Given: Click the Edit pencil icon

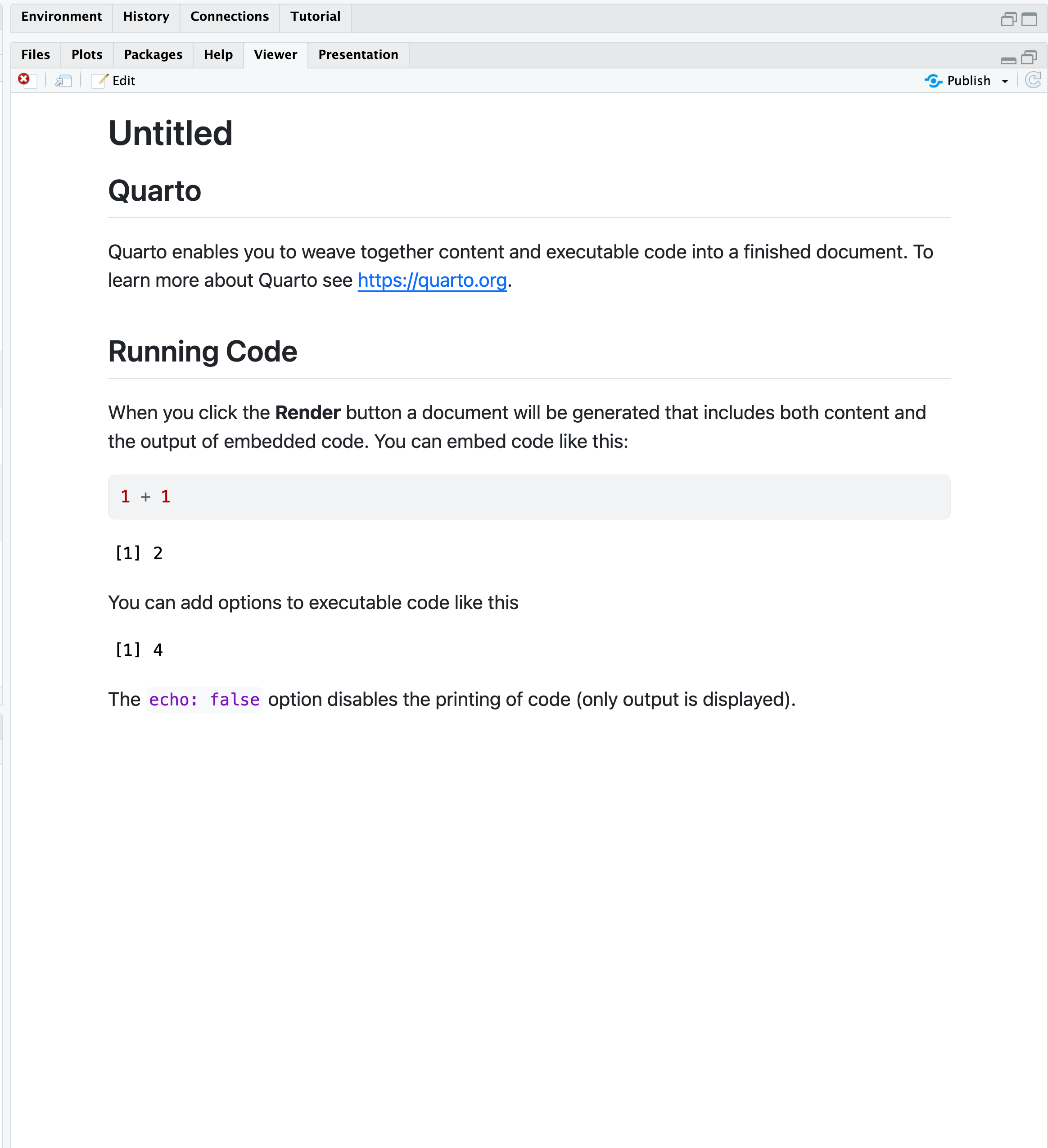Looking at the screenshot, I should (x=100, y=80).
